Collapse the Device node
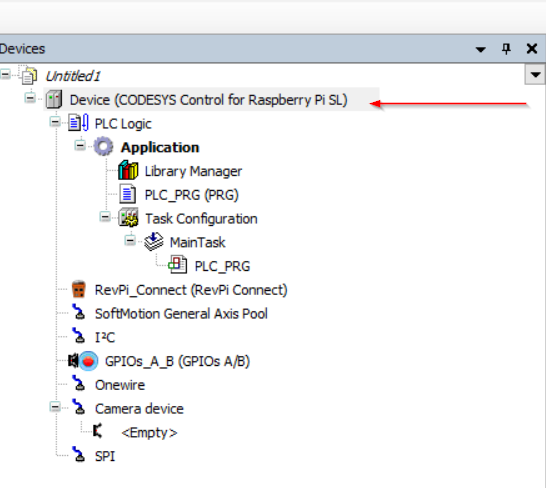 pyautogui.click(x=30, y=98)
